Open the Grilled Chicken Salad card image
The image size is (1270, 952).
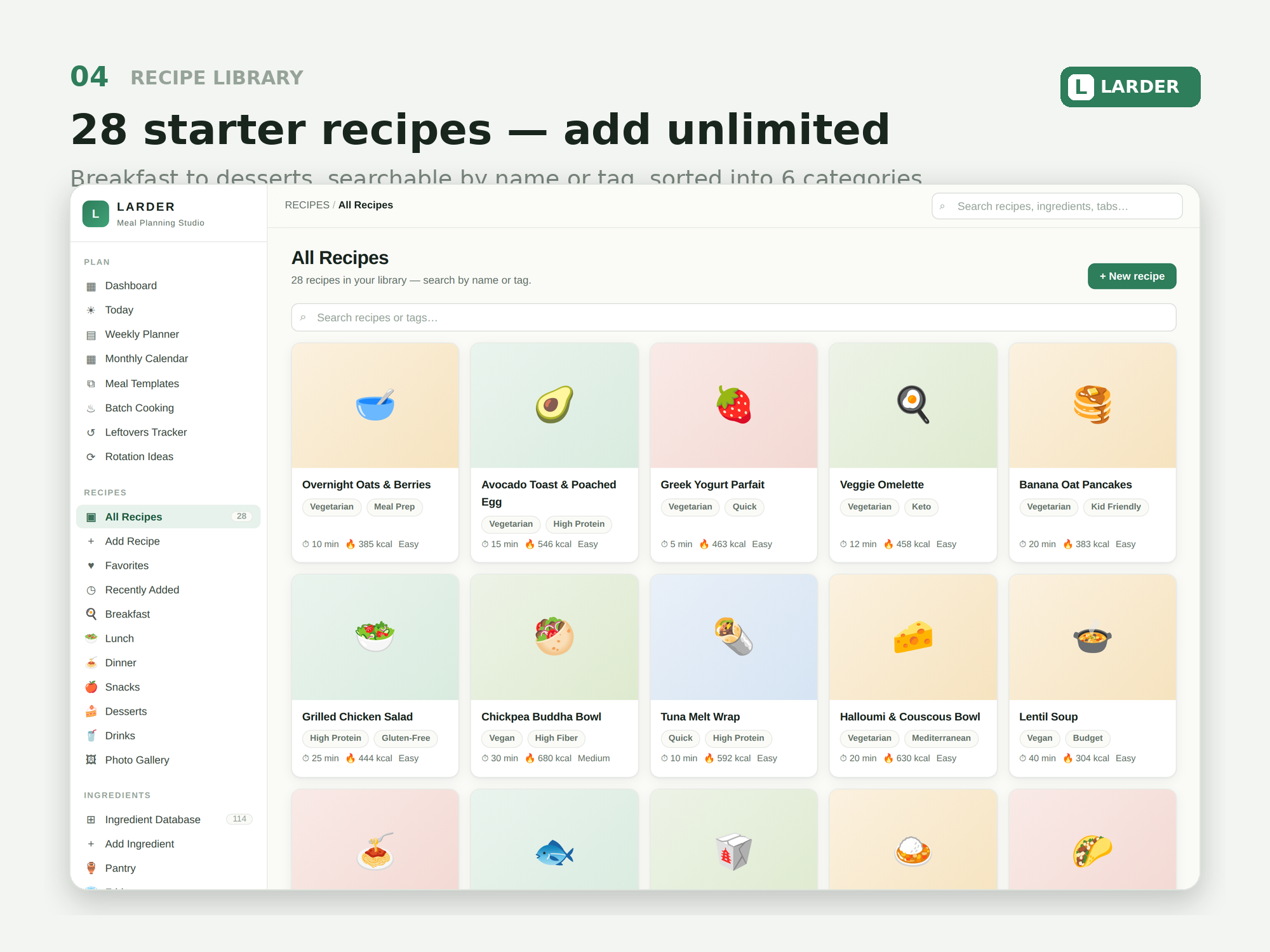[375, 637]
